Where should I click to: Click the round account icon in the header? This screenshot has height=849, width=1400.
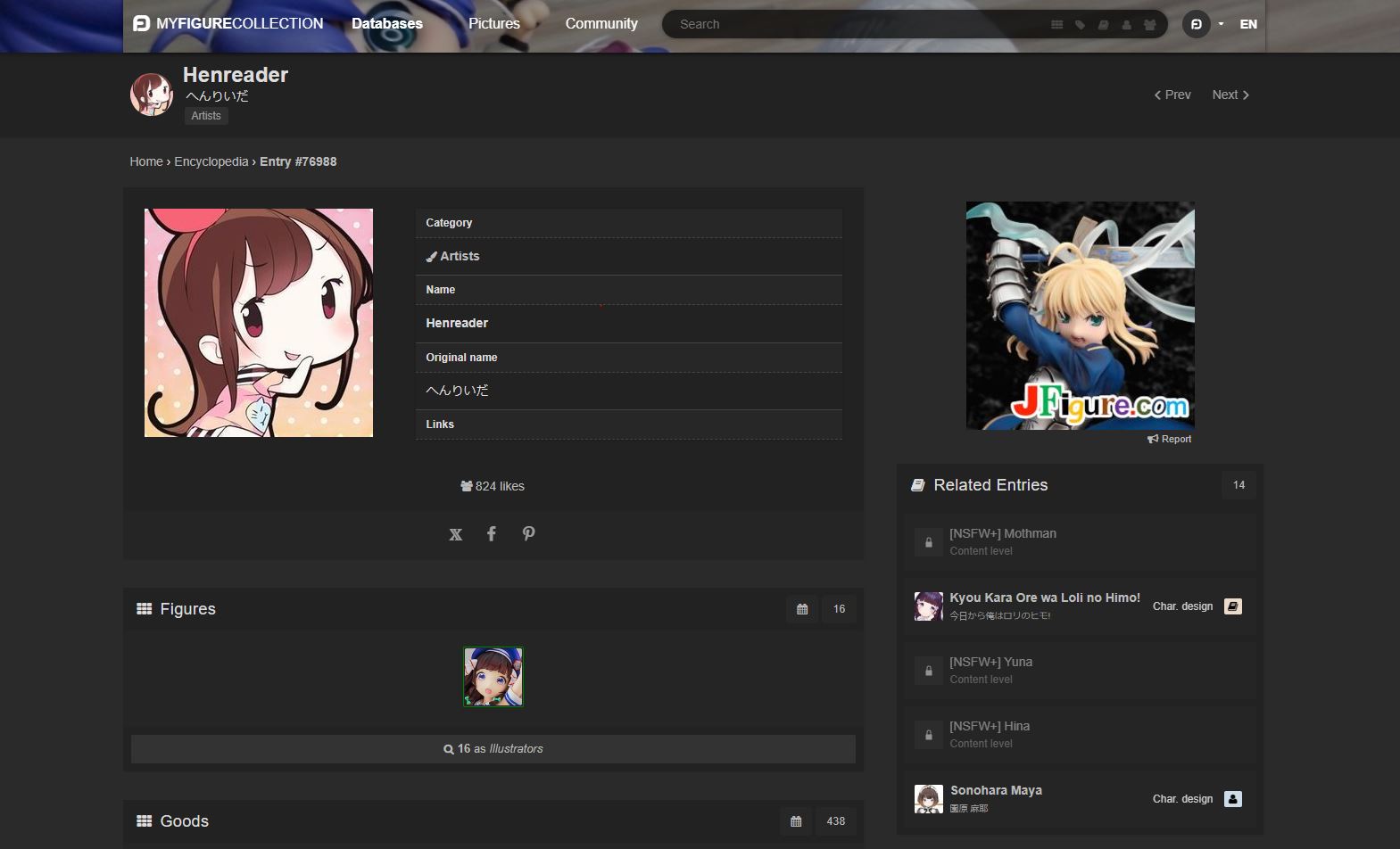pos(1197,24)
